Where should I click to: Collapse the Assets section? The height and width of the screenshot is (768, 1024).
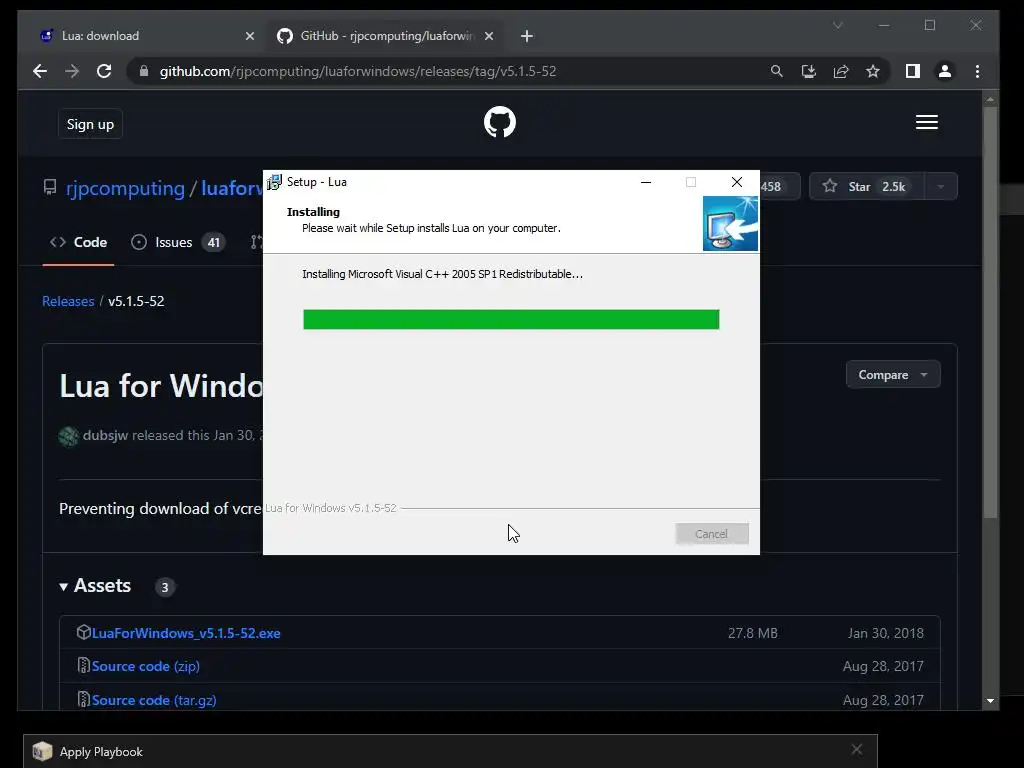pyautogui.click(x=95, y=586)
